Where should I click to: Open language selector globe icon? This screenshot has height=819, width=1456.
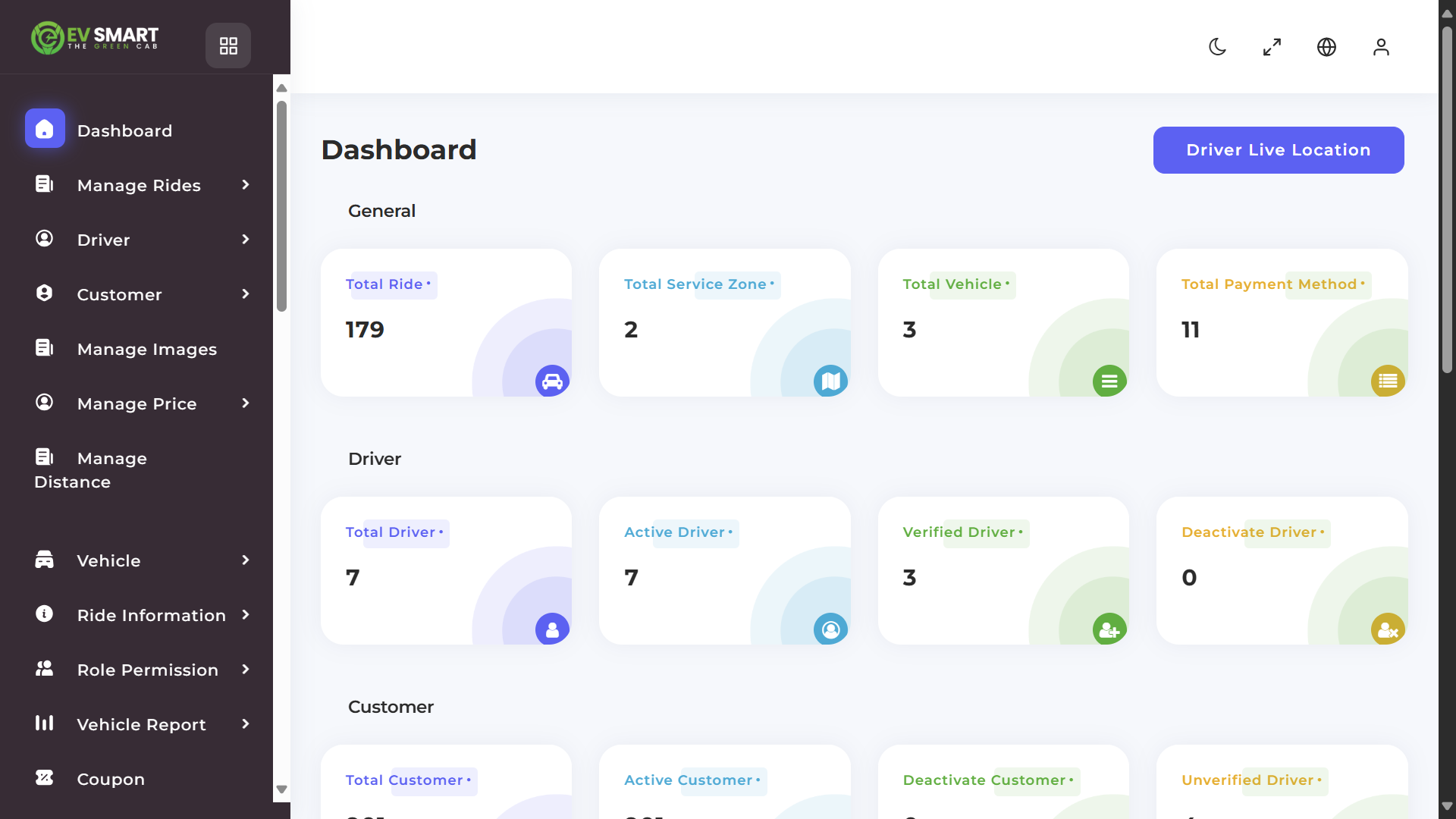1326,47
